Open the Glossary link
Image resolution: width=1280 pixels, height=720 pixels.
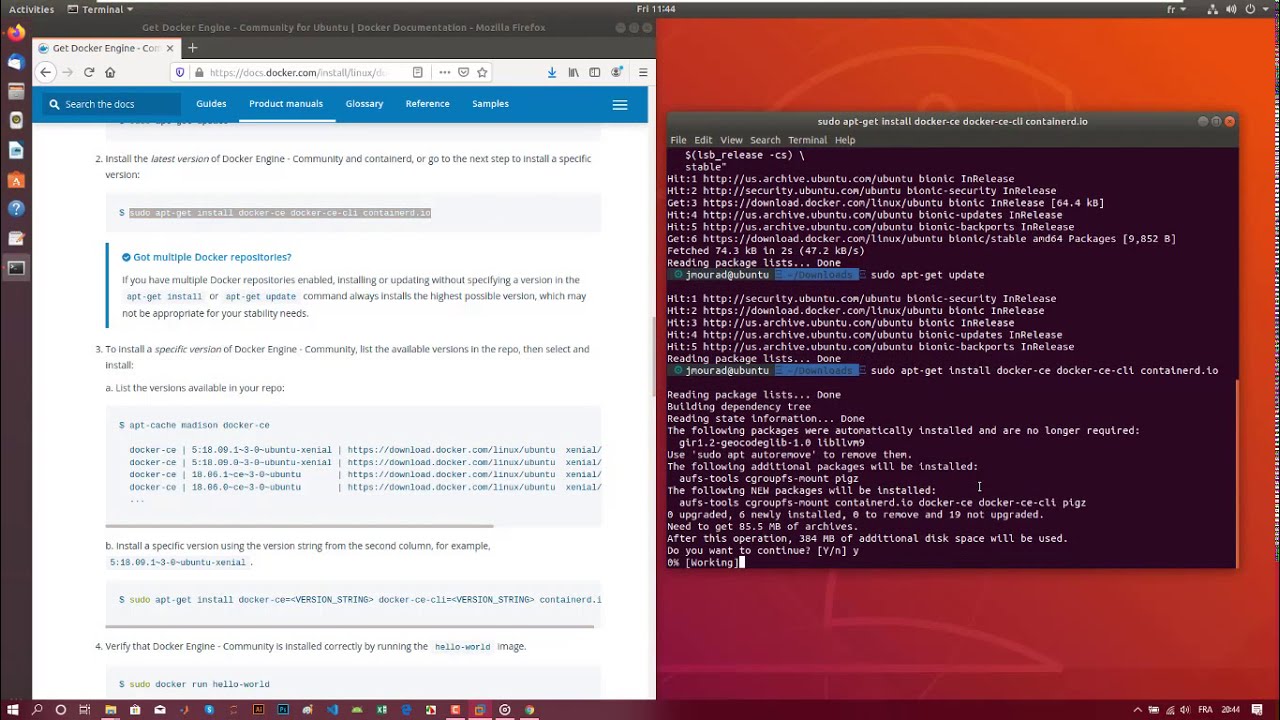(364, 104)
